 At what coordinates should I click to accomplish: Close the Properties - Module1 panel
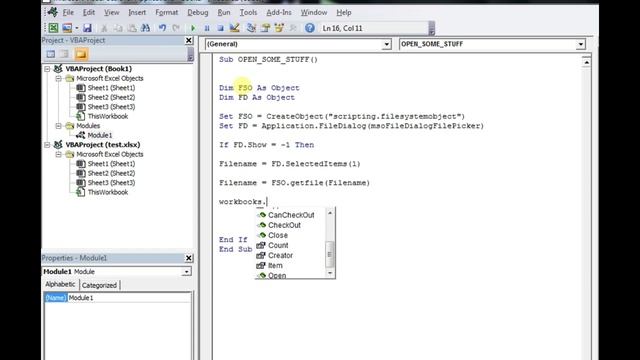(189, 258)
